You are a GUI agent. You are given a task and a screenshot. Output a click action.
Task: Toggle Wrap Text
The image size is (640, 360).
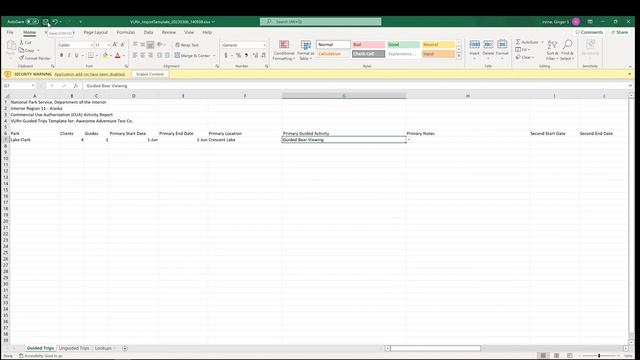(x=187, y=45)
